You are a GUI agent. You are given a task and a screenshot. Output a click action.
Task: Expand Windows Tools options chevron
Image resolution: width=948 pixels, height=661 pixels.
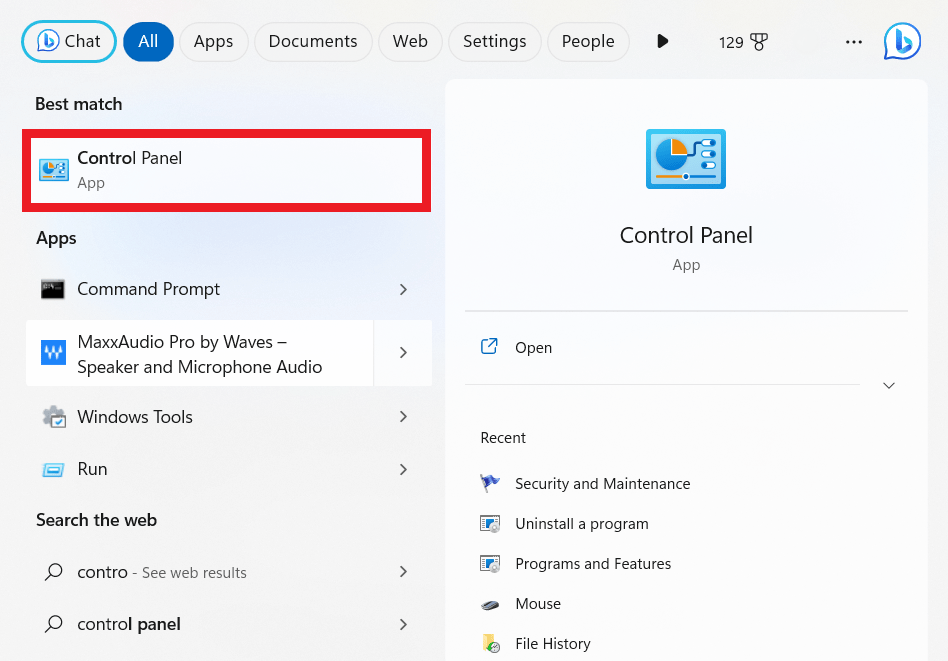[x=403, y=417]
